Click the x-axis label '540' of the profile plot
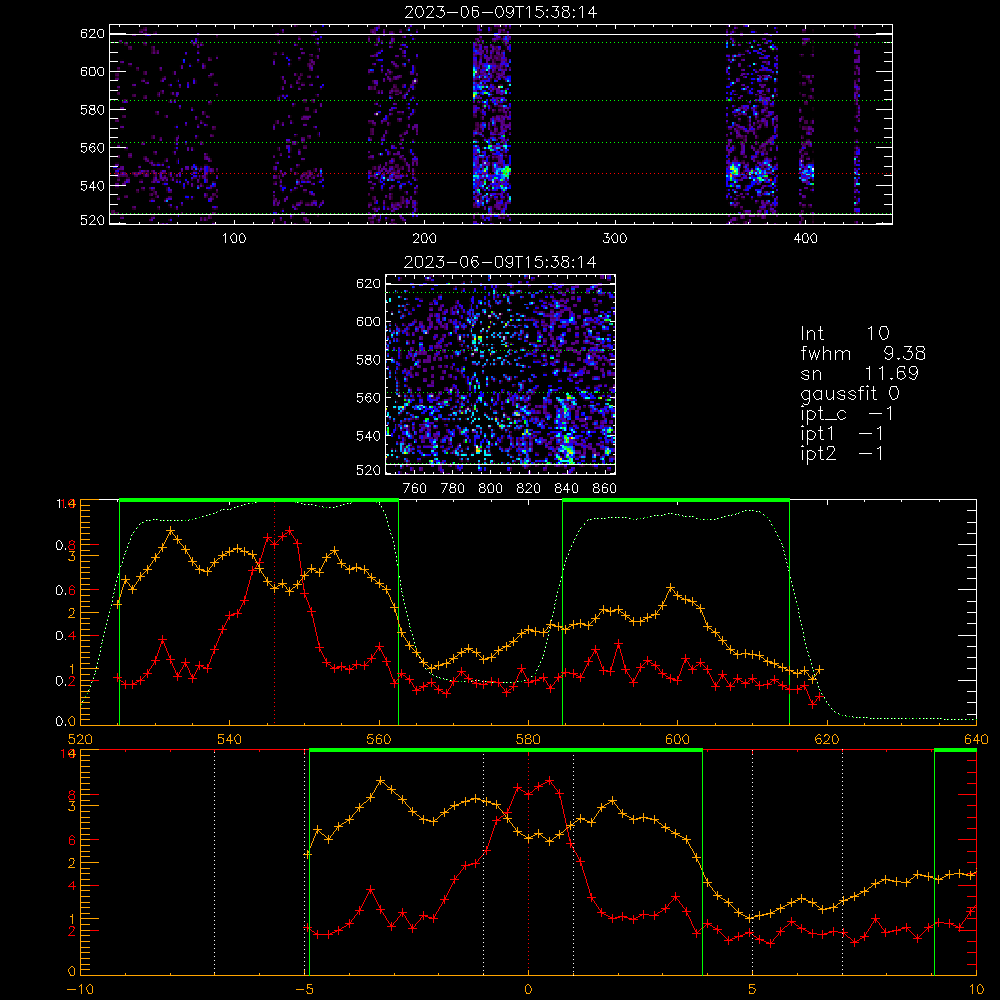1000x1000 pixels. [230, 739]
